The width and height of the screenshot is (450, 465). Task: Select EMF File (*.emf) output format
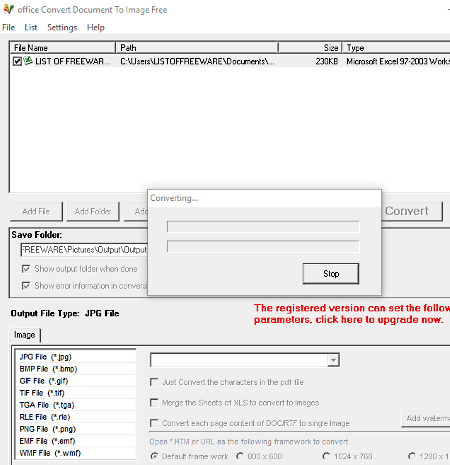(76, 441)
